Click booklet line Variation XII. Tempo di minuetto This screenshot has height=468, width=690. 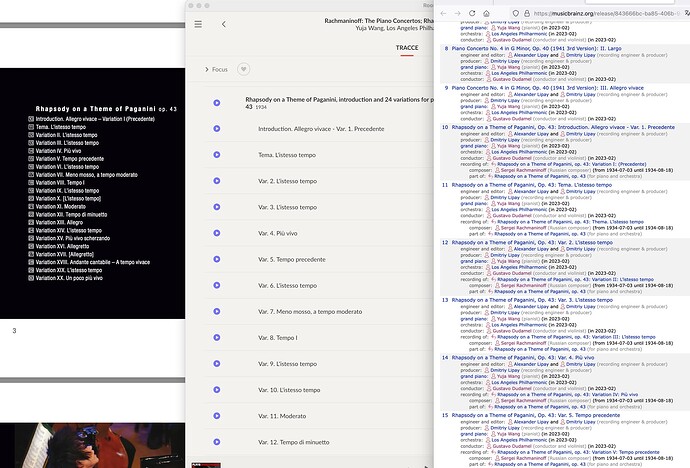[71, 215]
